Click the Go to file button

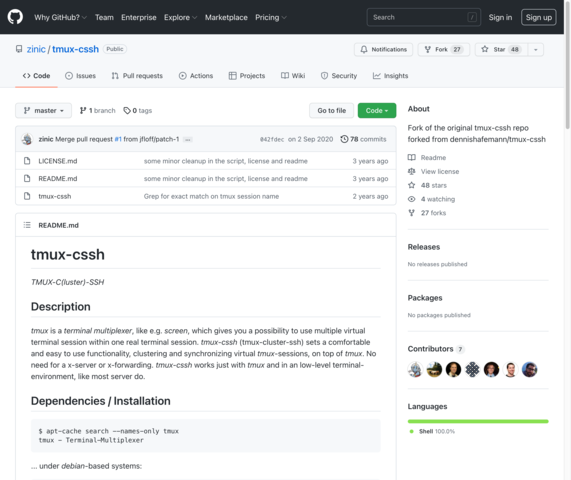pyautogui.click(x=332, y=110)
